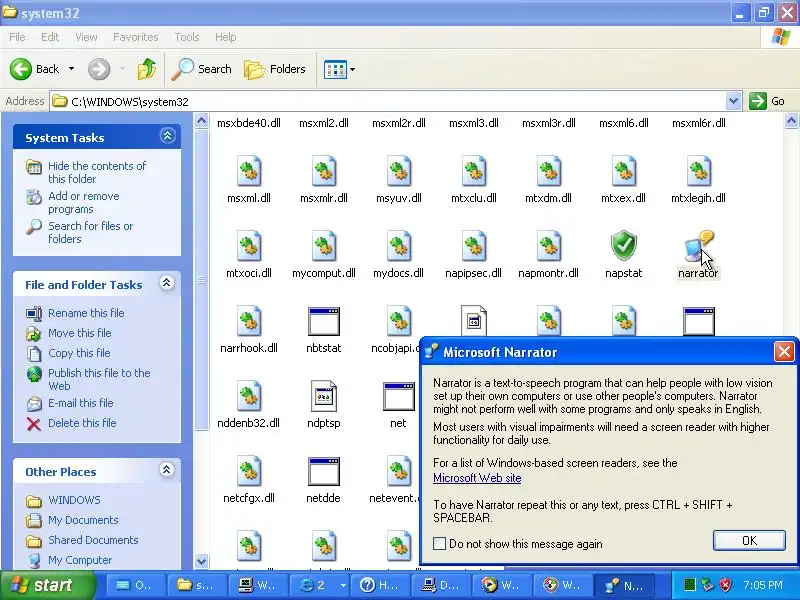Select the narrhook.dll file icon

coord(249,321)
